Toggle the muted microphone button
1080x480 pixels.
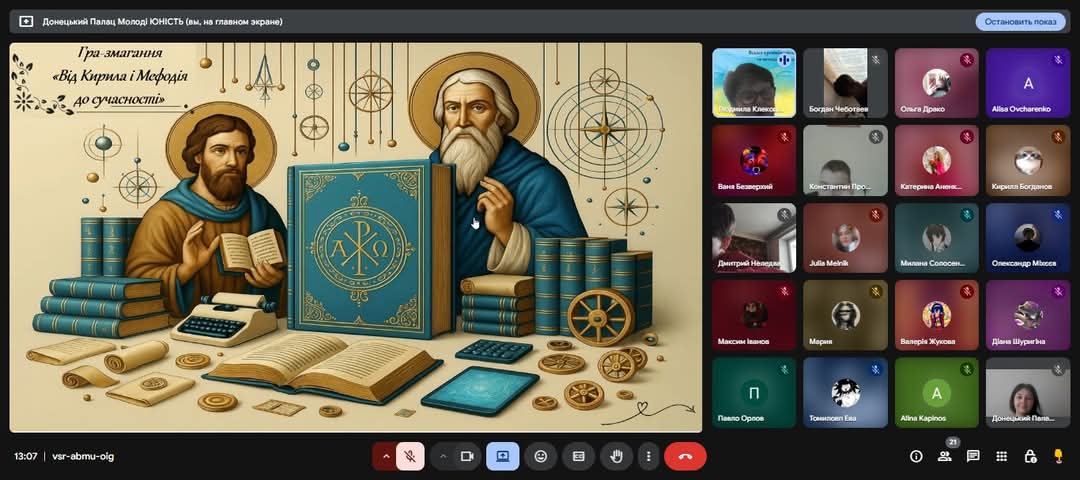[x=410, y=456]
